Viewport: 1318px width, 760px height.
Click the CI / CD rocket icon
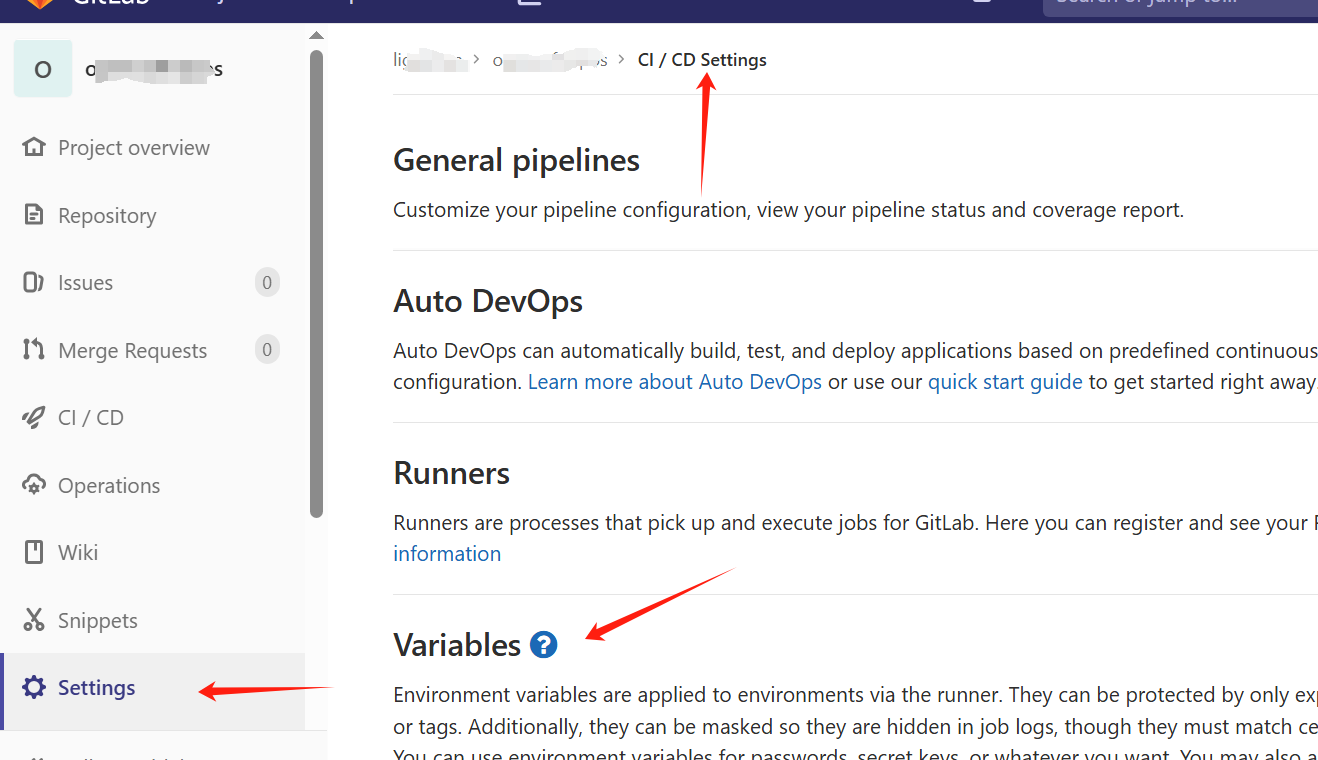[34, 418]
